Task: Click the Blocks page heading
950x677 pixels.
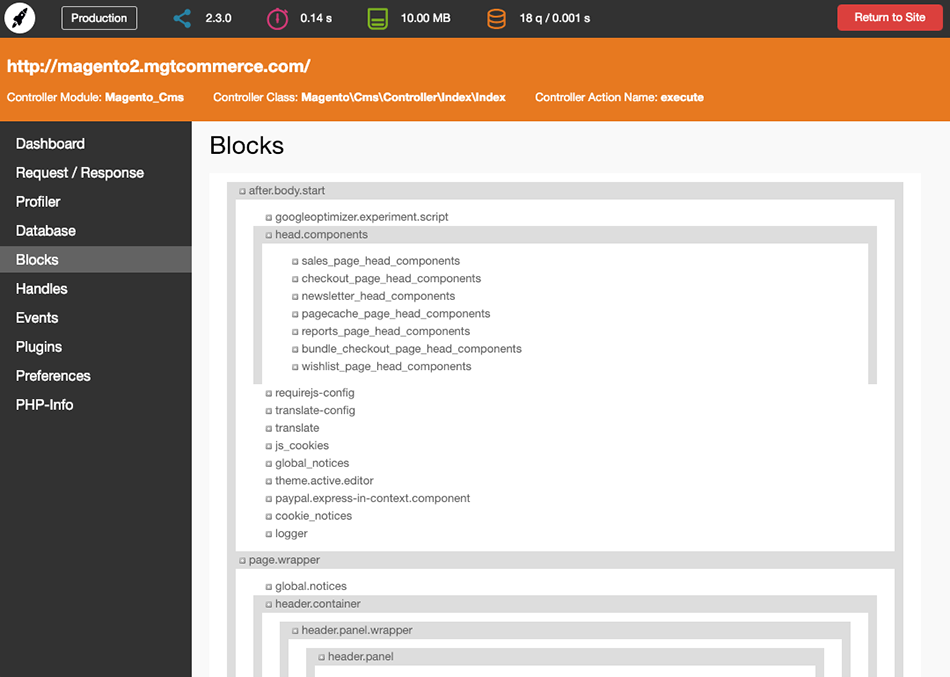Action: click(x=247, y=145)
